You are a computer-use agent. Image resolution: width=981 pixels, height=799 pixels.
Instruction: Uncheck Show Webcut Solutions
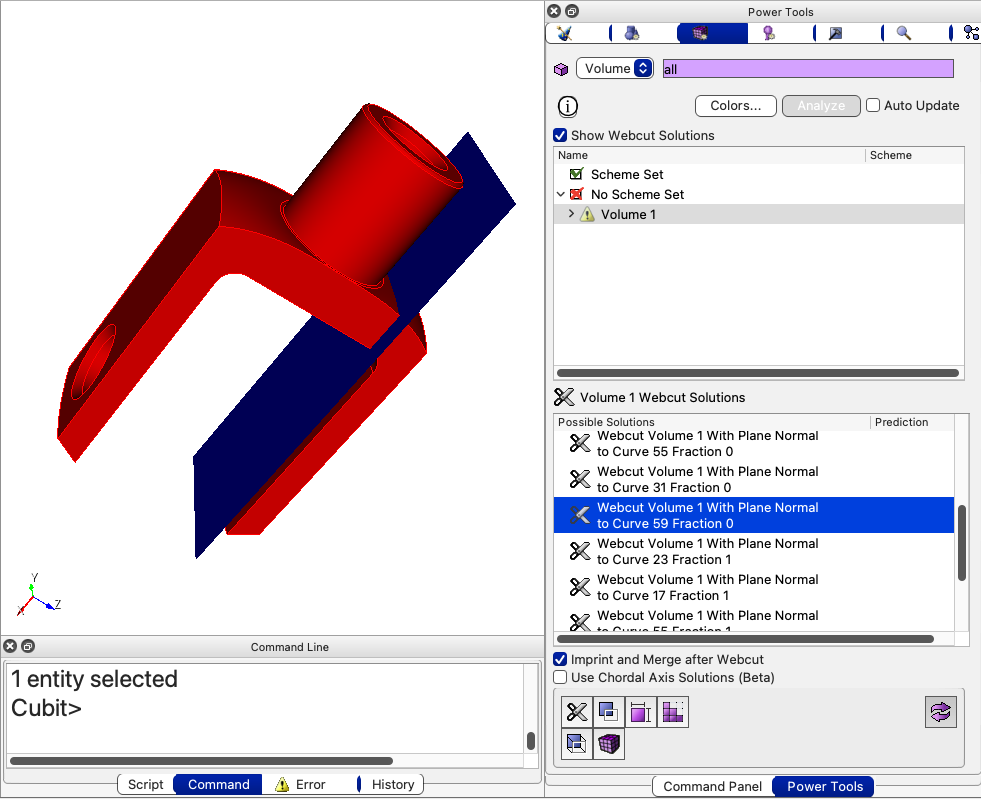(x=561, y=136)
